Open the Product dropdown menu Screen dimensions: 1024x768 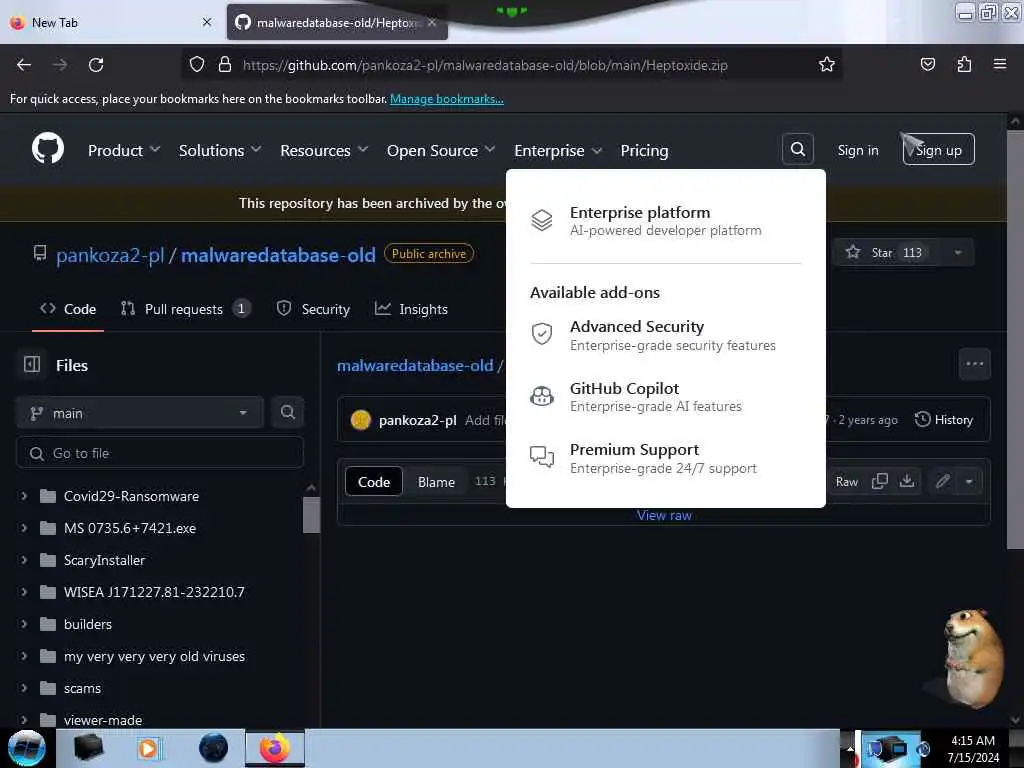click(x=124, y=150)
